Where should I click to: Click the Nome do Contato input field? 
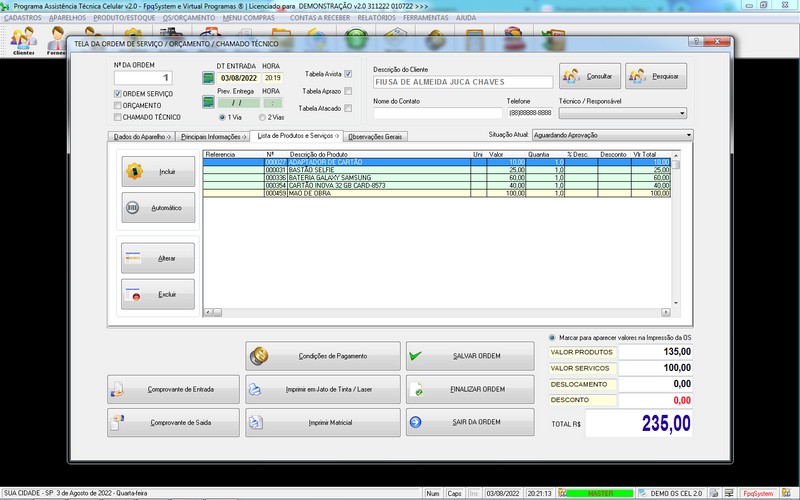coord(437,113)
